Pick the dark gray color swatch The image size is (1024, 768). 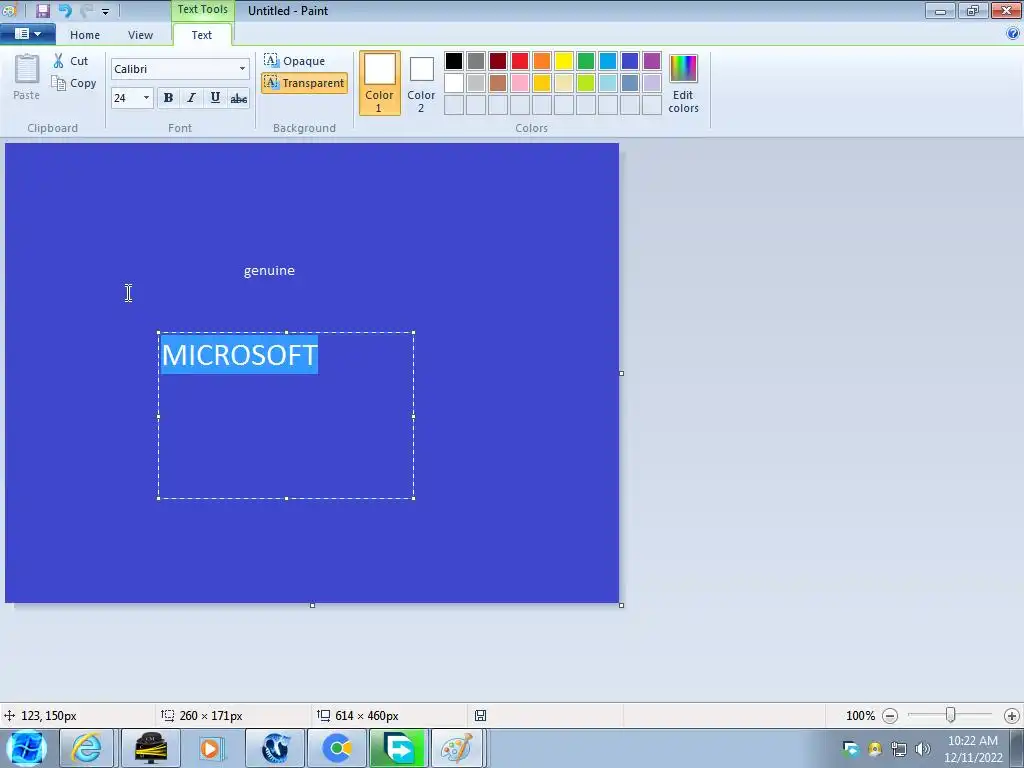point(476,61)
